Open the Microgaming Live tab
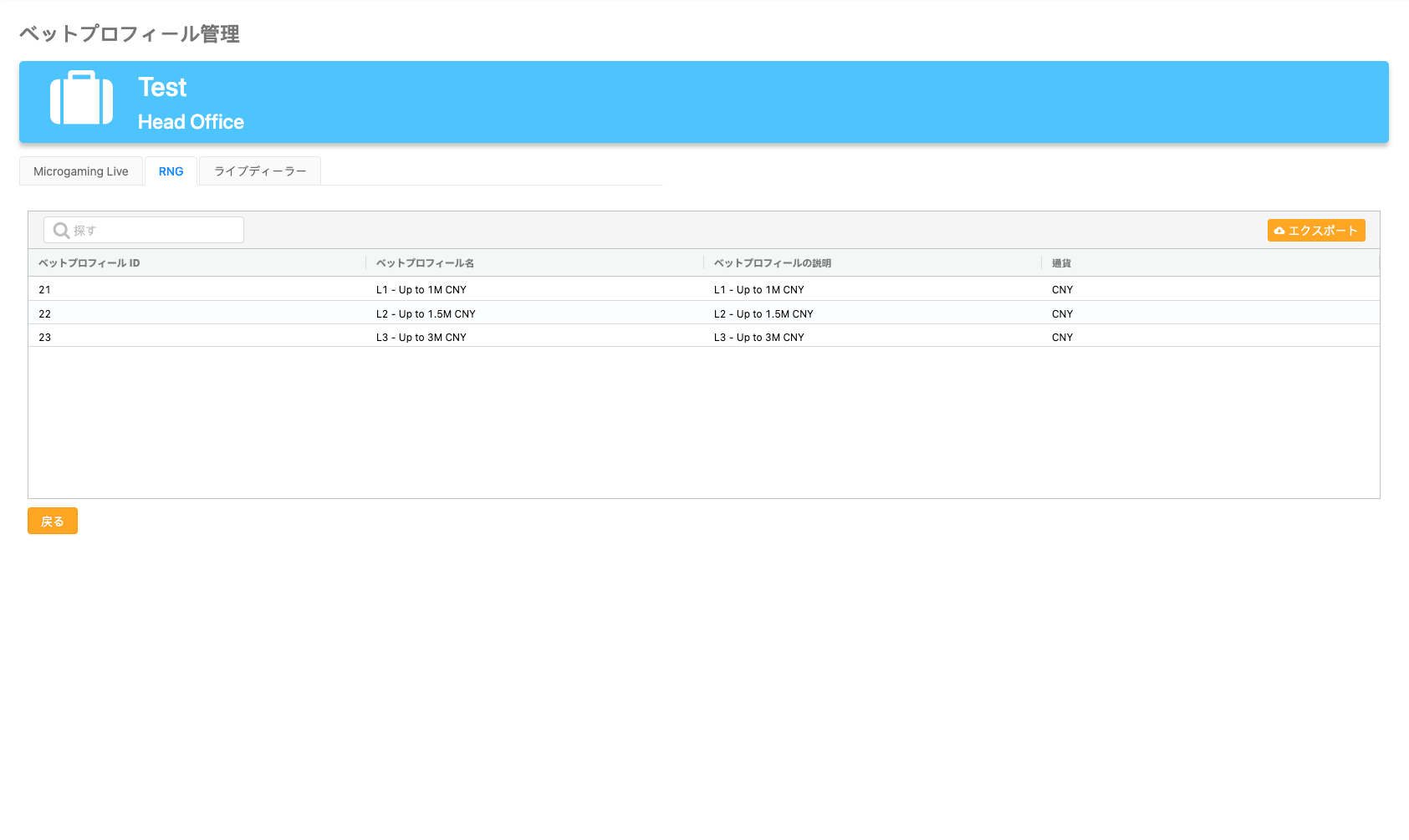Screen dimensions: 1409x840 click(x=81, y=171)
